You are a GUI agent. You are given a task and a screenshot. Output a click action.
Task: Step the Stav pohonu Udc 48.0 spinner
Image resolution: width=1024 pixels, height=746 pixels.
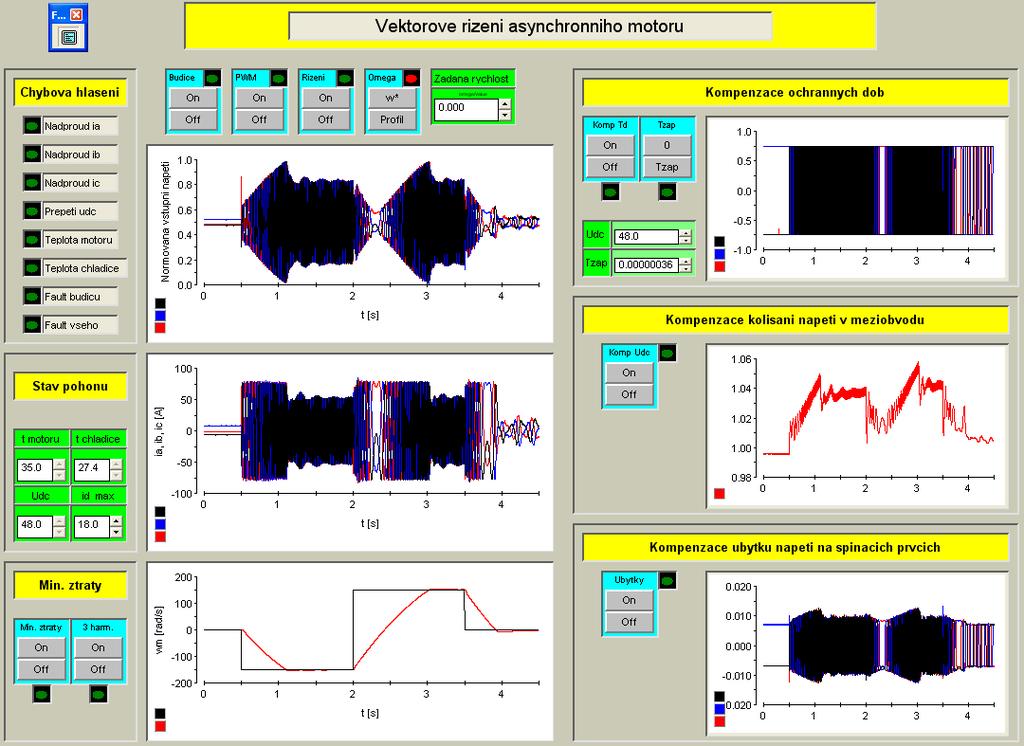[59, 526]
